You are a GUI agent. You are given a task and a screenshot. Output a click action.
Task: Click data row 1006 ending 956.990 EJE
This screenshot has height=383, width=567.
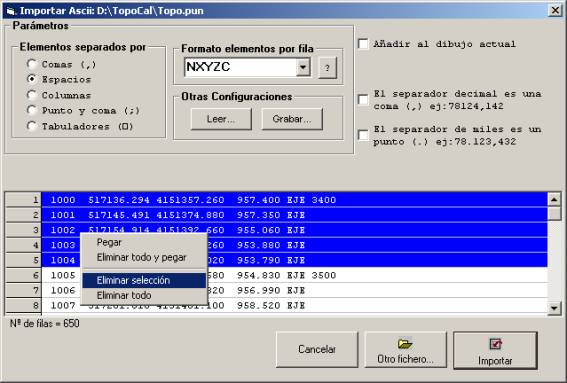pyautogui.click(x=295, y=290)
